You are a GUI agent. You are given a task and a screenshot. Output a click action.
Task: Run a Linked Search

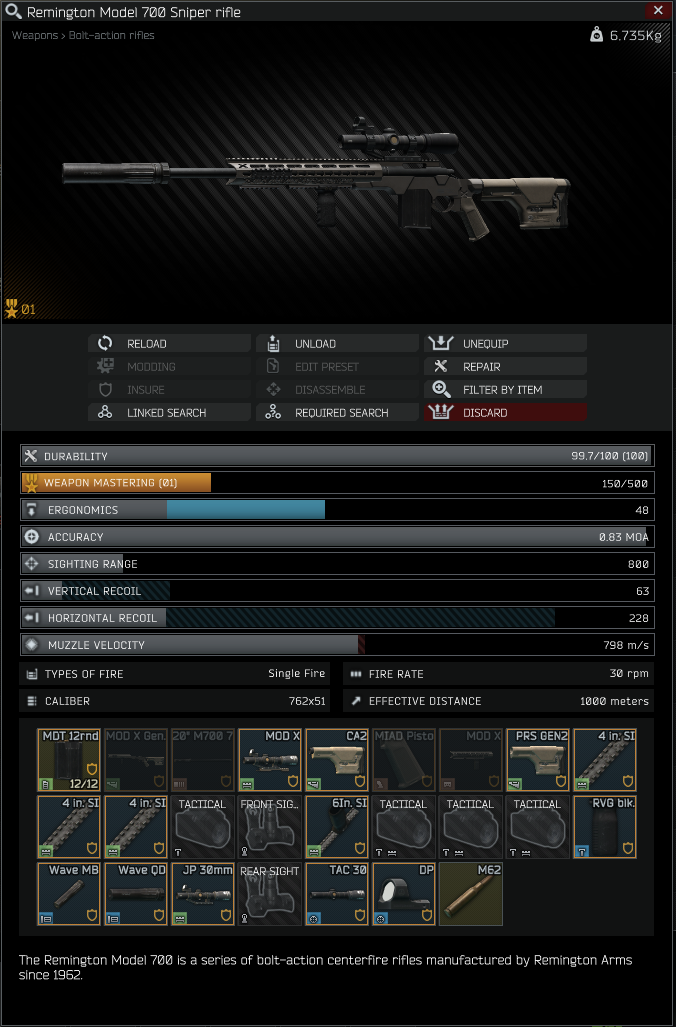pyautogui.click(x=170, y=413)
